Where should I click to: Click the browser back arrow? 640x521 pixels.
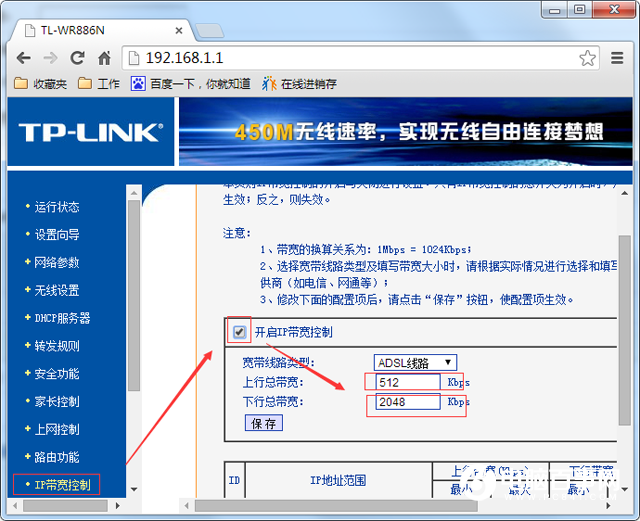point(23,58)
